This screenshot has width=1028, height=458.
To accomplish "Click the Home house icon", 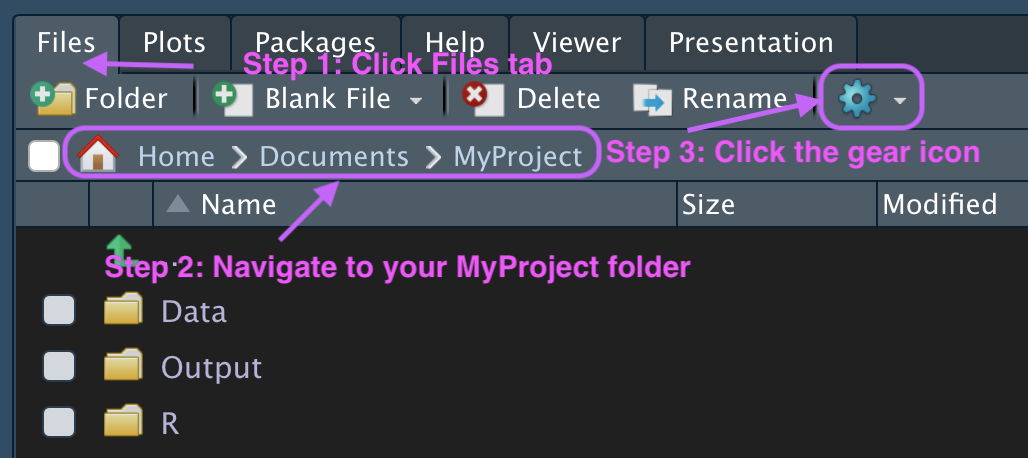I will 98,156.
